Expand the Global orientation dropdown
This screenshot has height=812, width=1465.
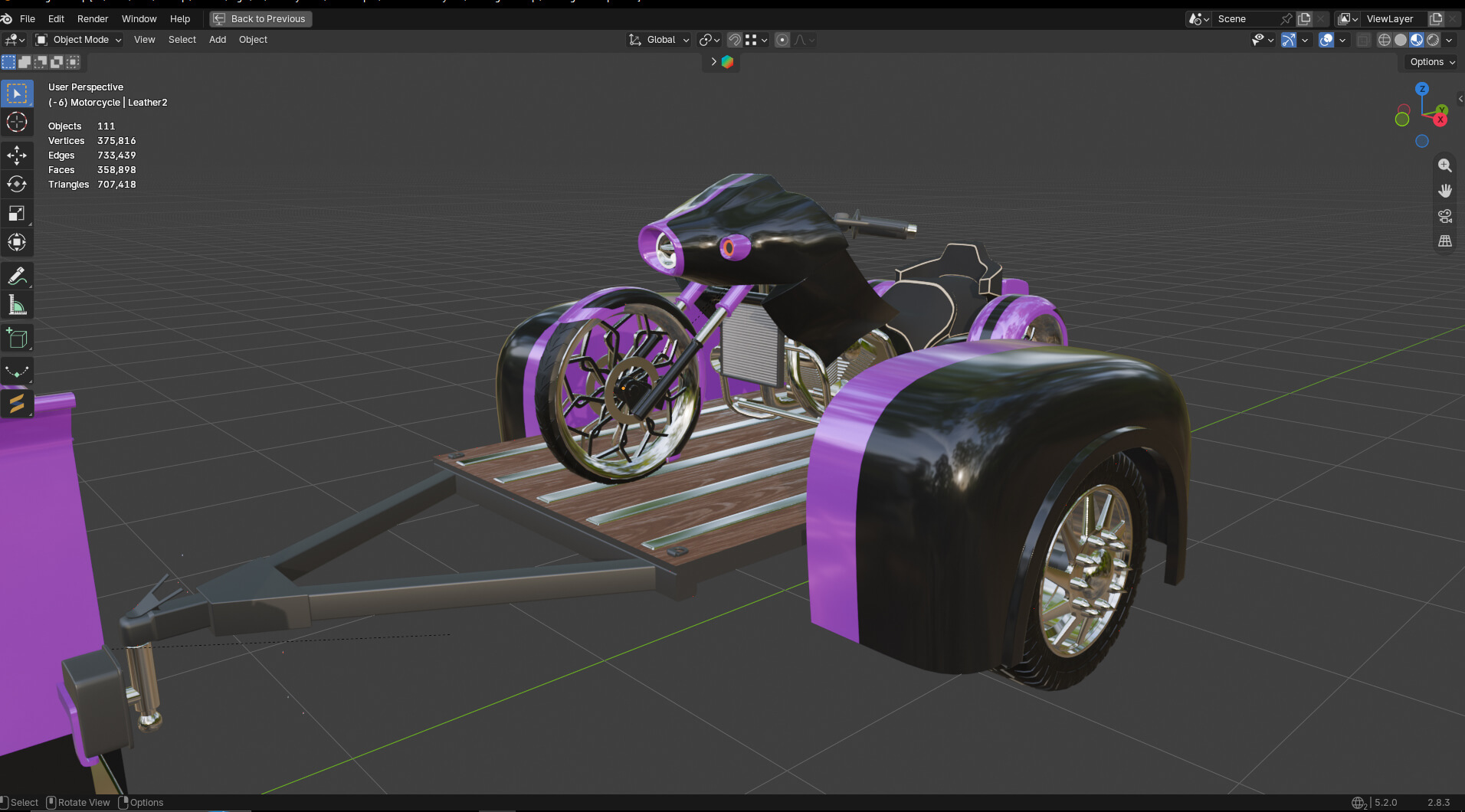659,40
